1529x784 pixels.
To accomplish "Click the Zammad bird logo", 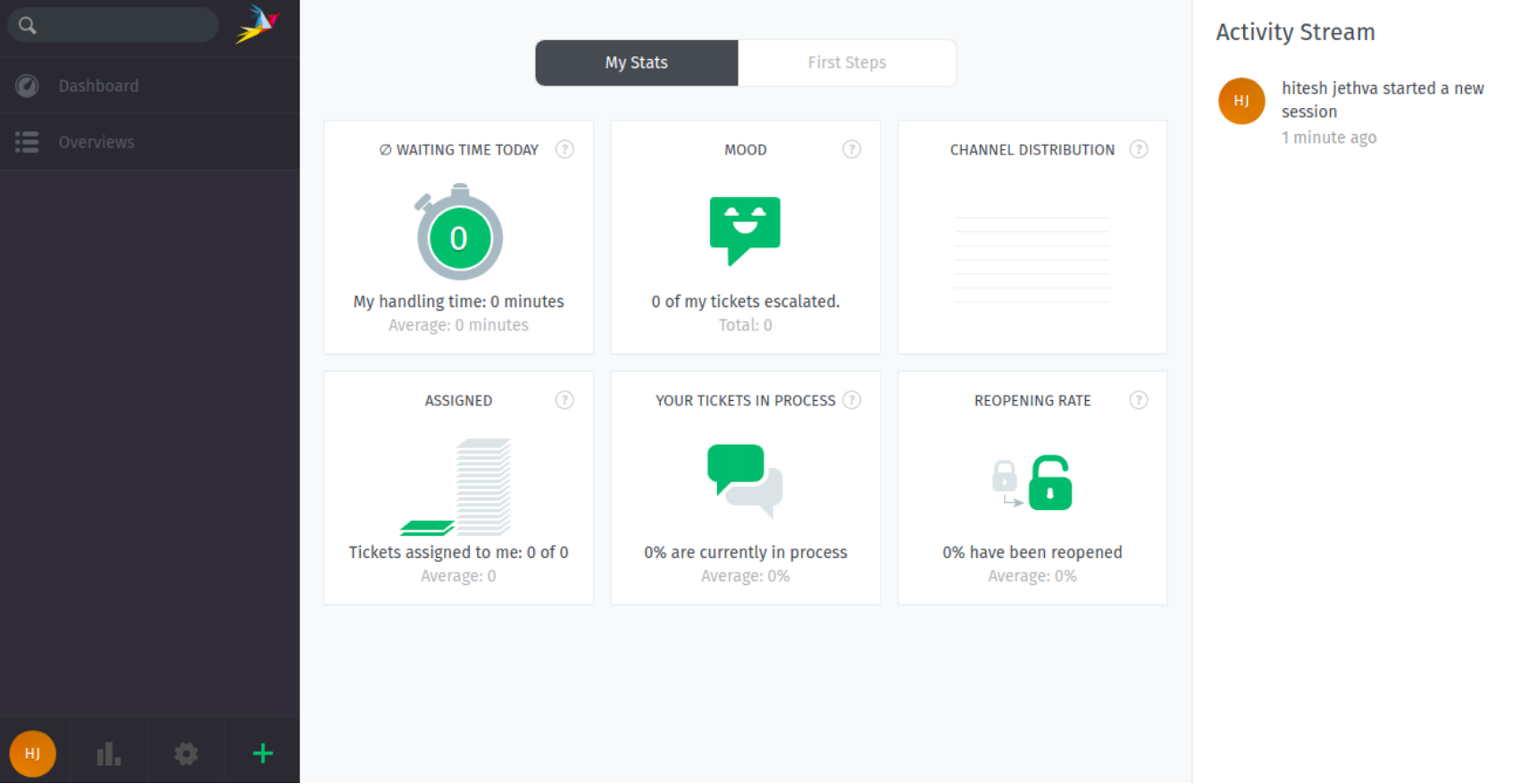I will (257, 24).
